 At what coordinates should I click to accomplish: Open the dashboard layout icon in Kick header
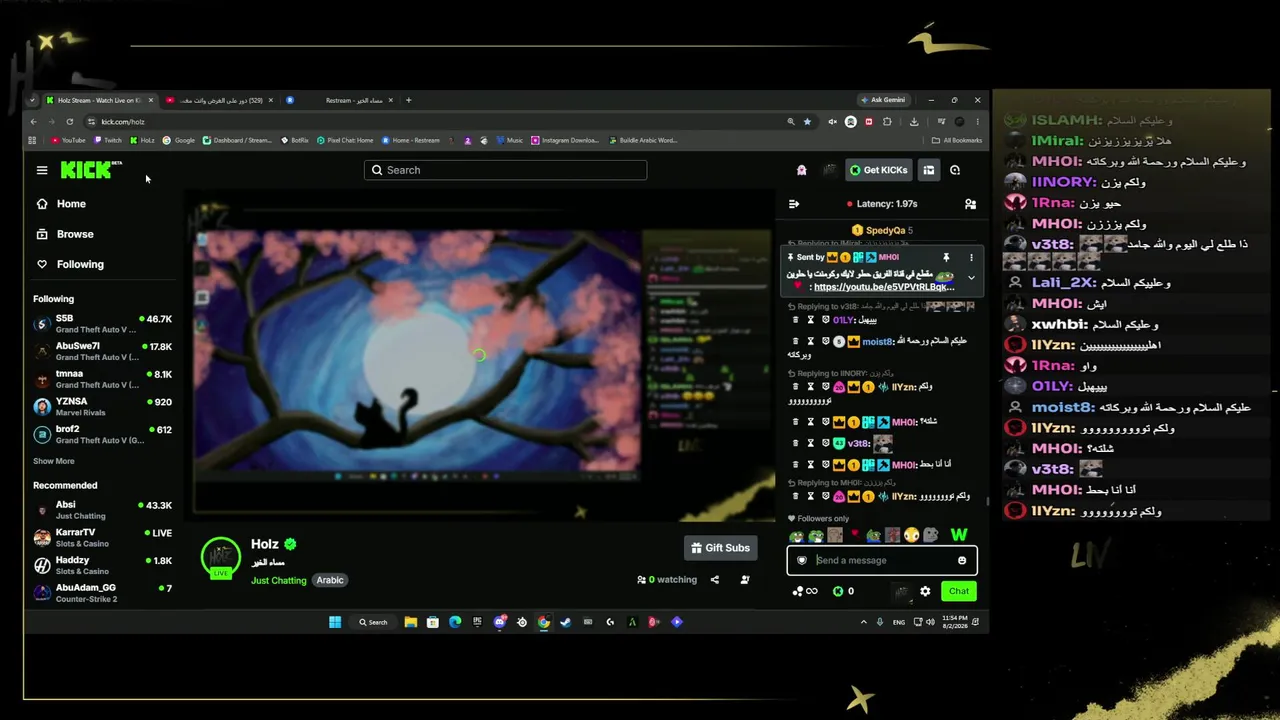tap(929, 170)
